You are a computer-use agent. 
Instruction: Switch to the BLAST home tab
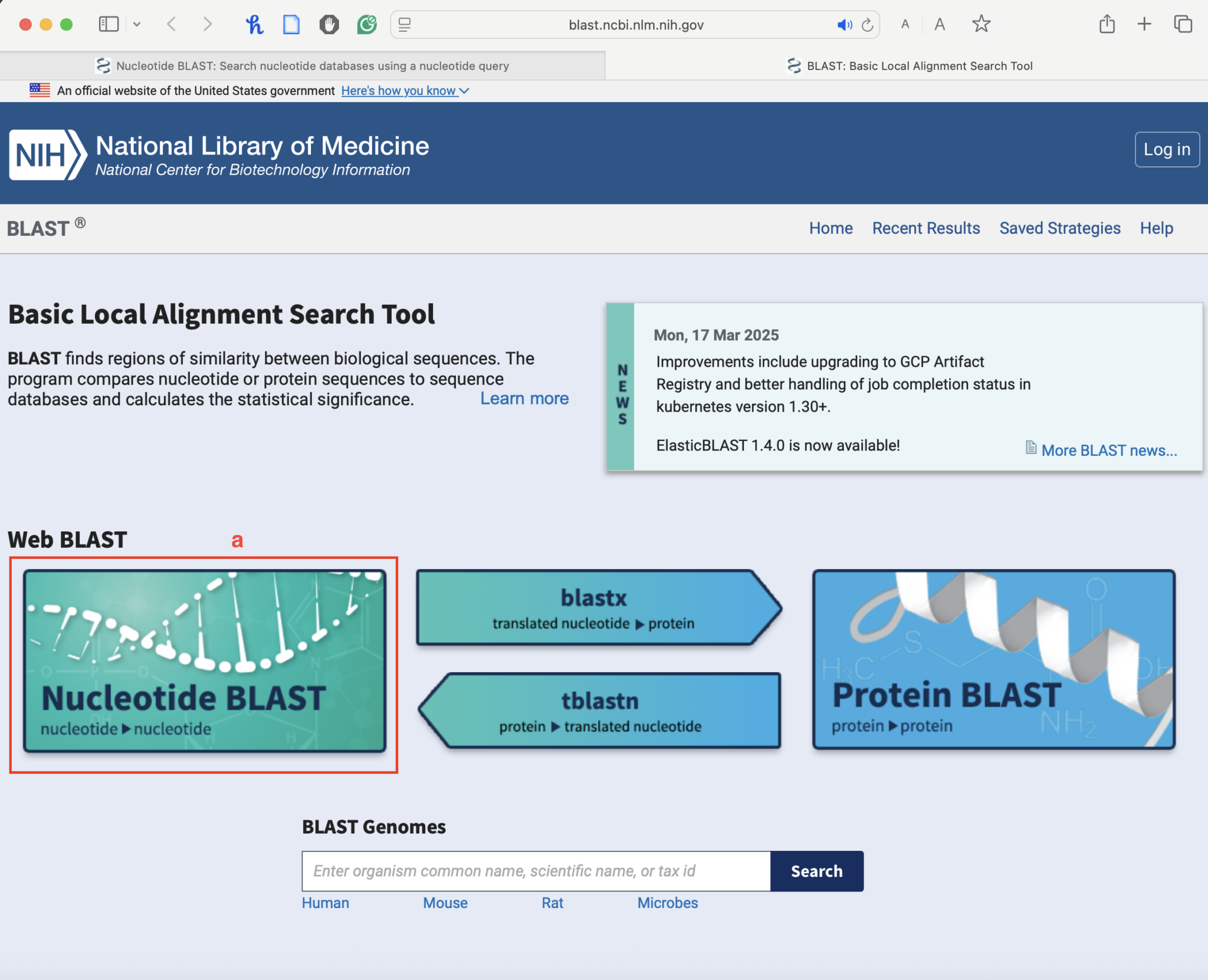point(911,65)
